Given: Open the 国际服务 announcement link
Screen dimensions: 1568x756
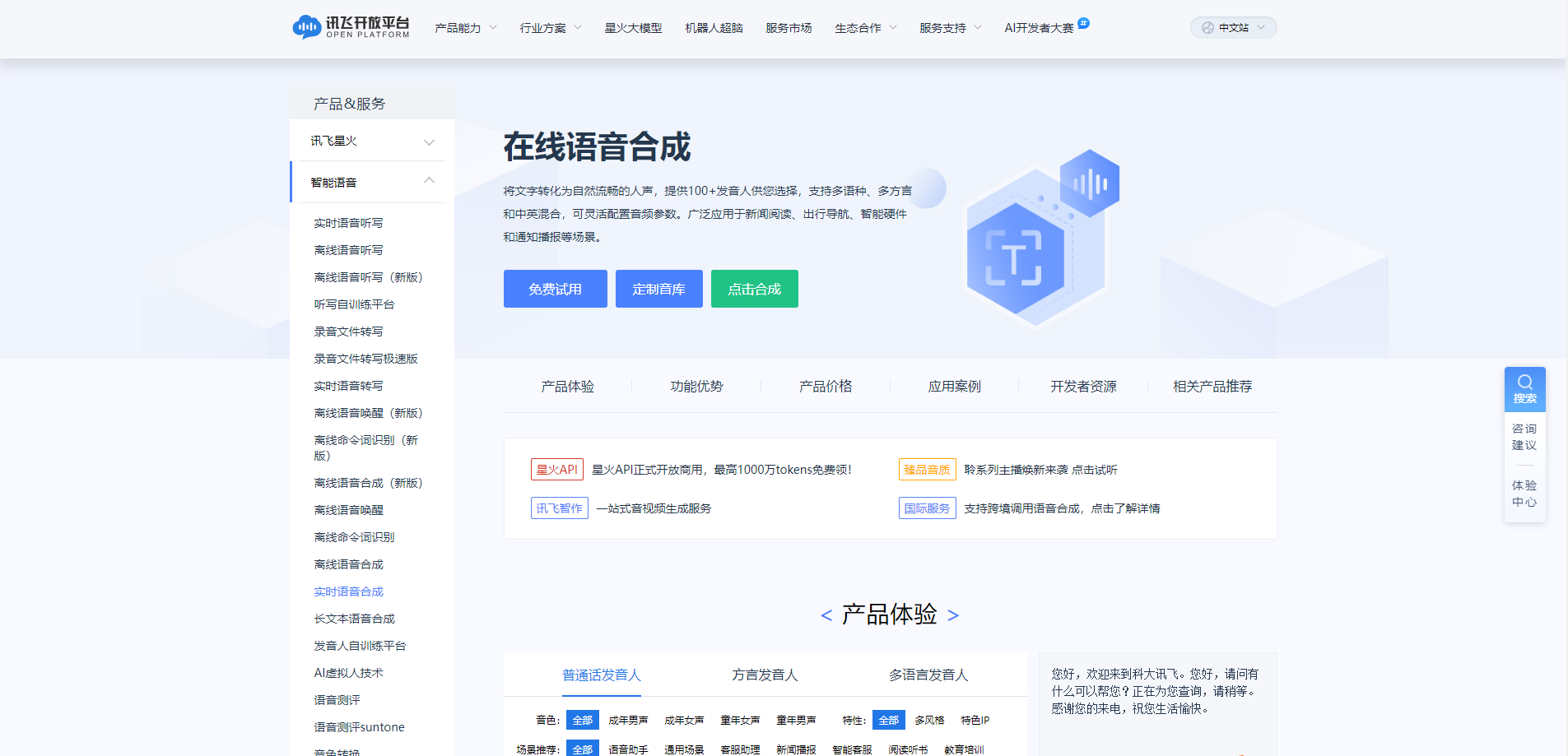Looking at the screenshot, I should [x=1030, y=508].
